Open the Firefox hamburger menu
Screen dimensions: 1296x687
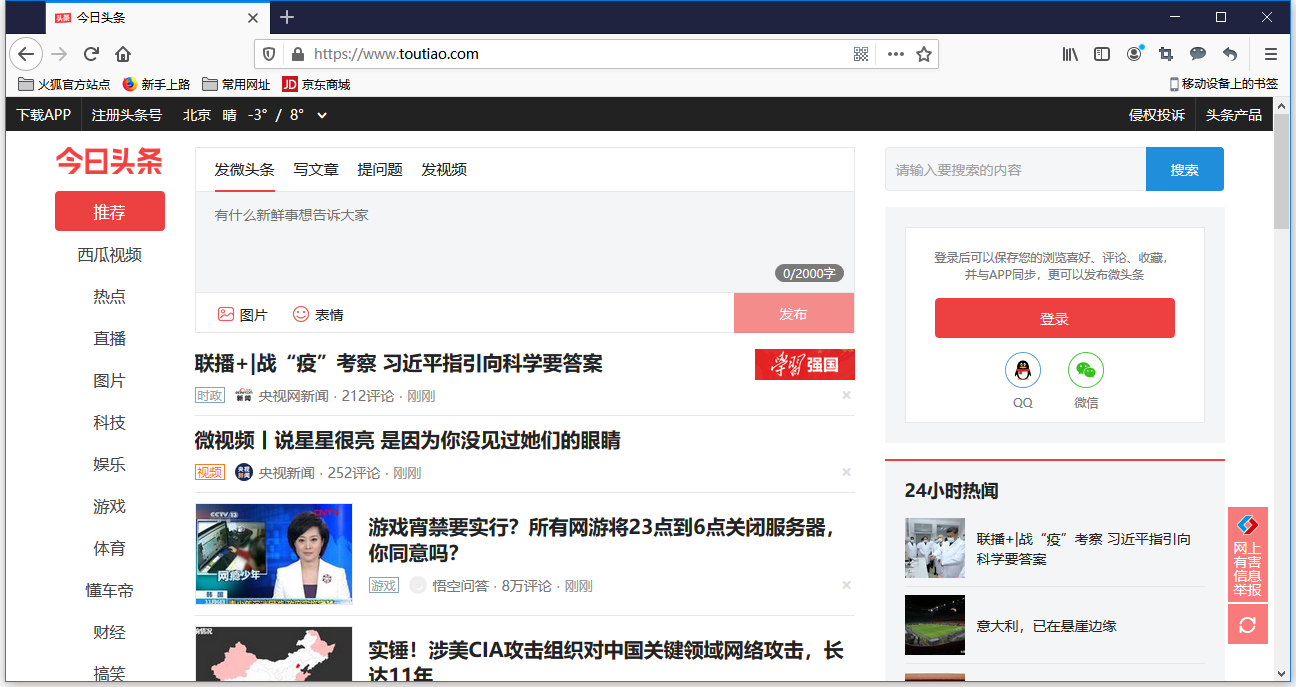coord(1271,54)
